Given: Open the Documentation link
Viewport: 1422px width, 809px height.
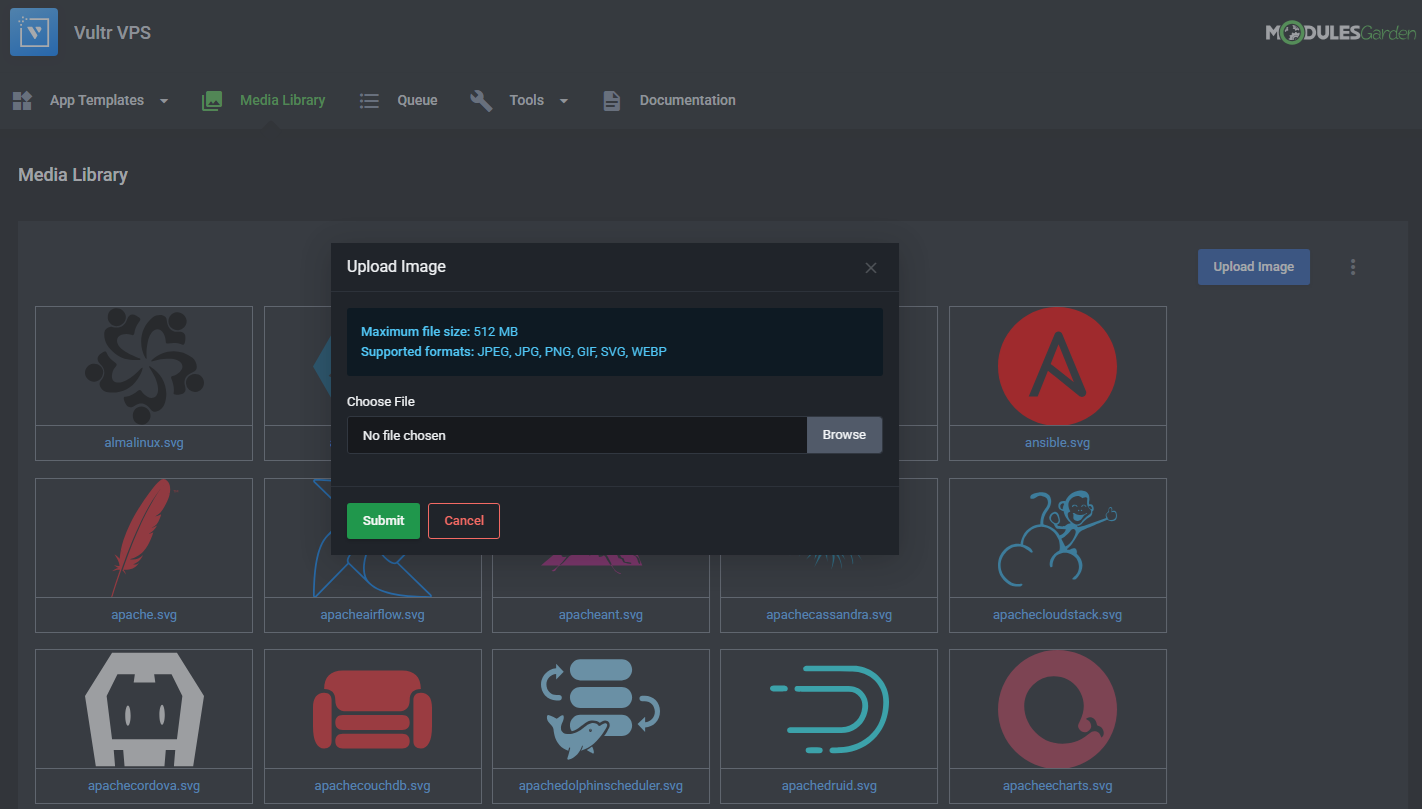Looking at the screenshot, I should [688, 100].
